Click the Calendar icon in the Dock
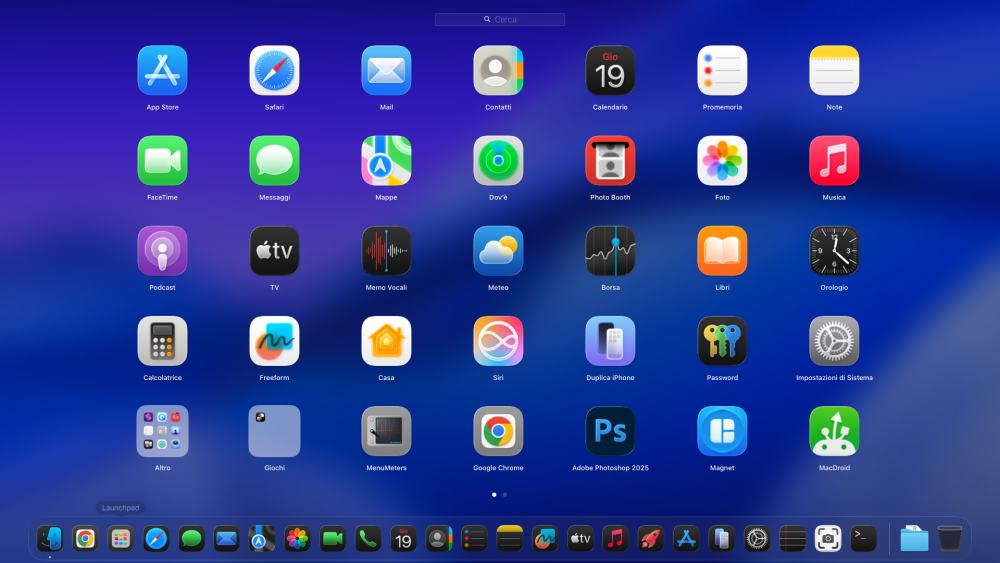 click(x=404, y=539)
